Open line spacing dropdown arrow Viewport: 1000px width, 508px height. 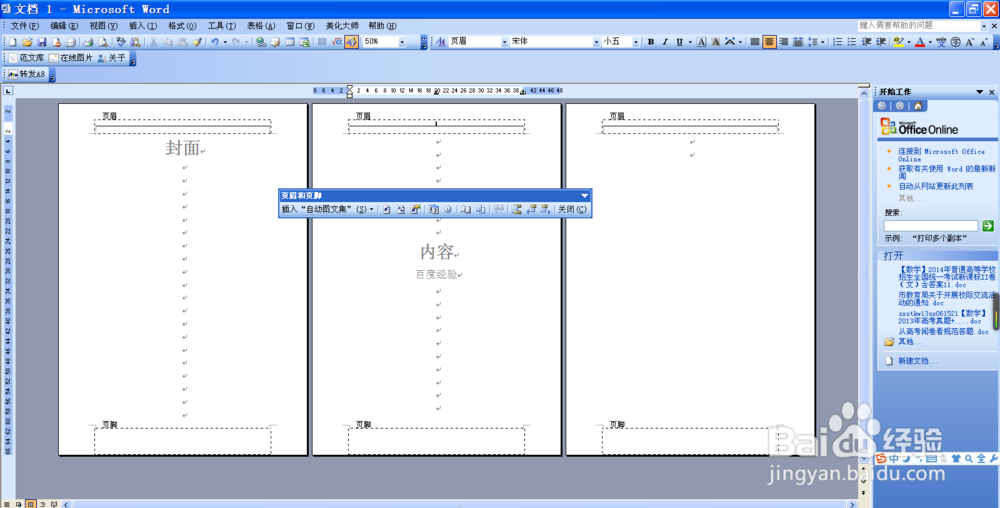click(x=823, y=42)
